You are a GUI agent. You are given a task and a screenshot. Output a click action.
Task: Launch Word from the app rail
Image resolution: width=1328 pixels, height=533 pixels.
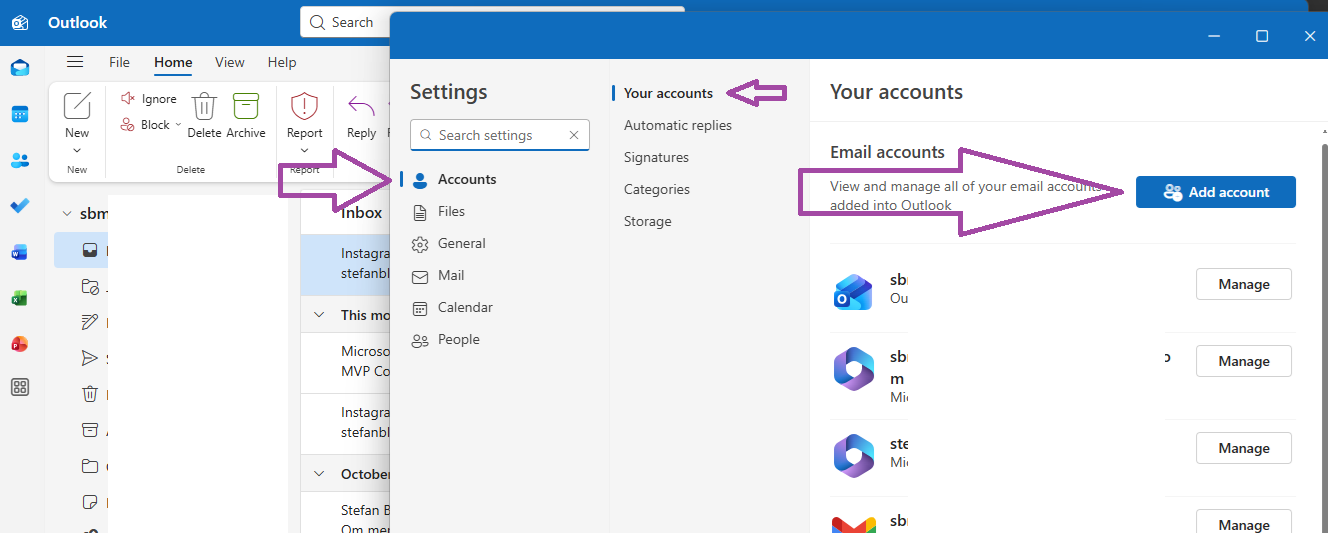20,252
